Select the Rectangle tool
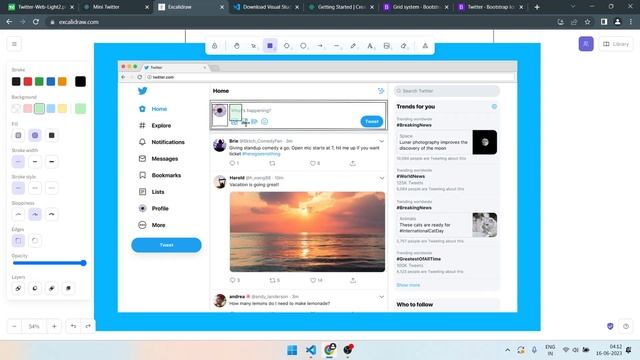Screen dimensions: 640x360 (x=270, y=46)
